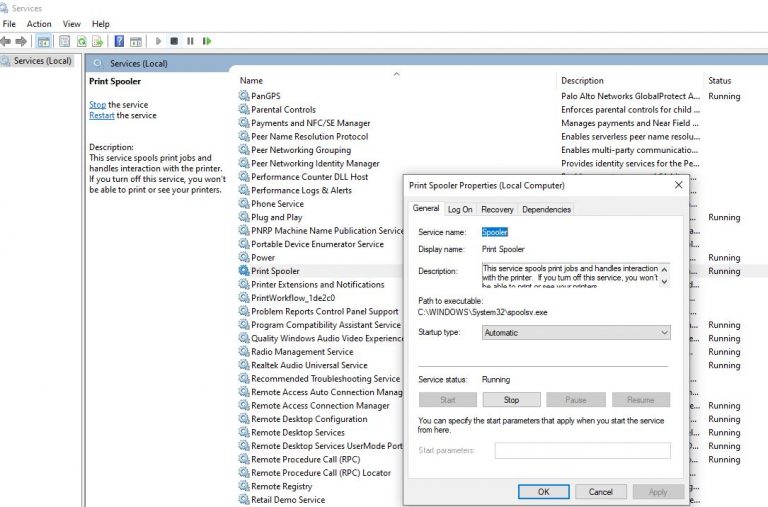Click the Stop button in the properties dialog

(511, 400)
